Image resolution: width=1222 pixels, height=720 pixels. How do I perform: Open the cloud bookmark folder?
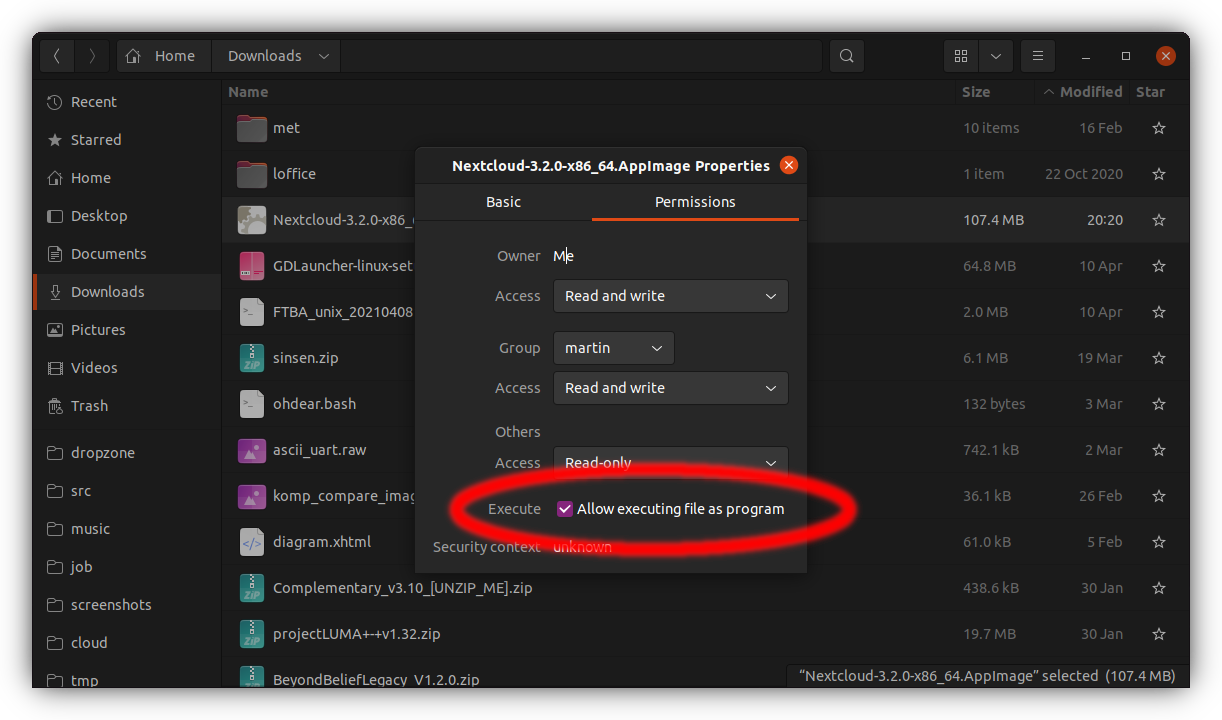point(127,643)
